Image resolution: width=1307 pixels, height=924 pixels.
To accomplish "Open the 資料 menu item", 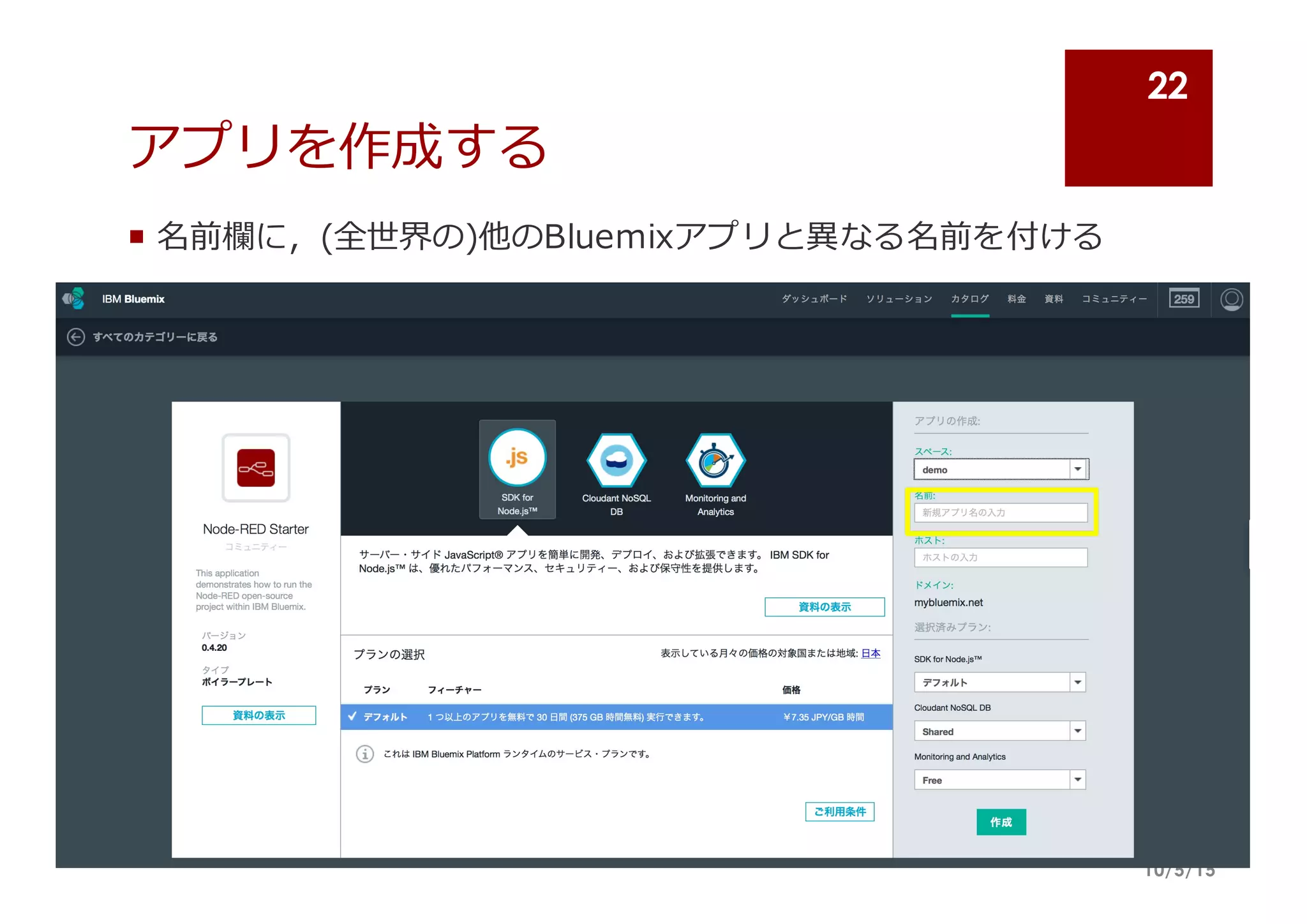I will [x=1054, y=299].
